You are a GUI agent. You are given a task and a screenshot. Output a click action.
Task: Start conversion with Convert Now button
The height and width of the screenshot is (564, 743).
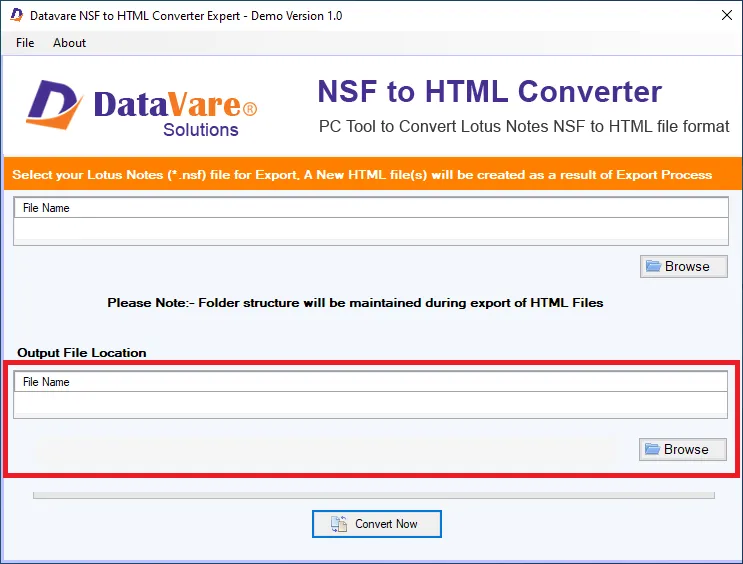pyautogui.click(x=377, y=524)
